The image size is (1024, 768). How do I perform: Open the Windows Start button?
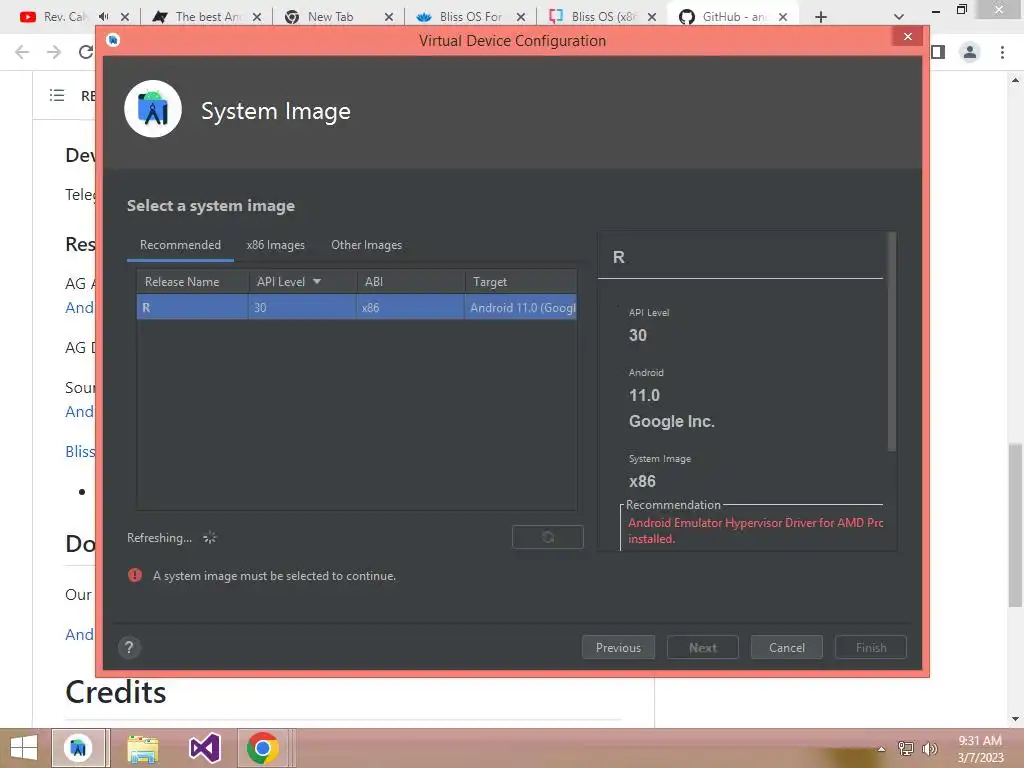point(24,748)
